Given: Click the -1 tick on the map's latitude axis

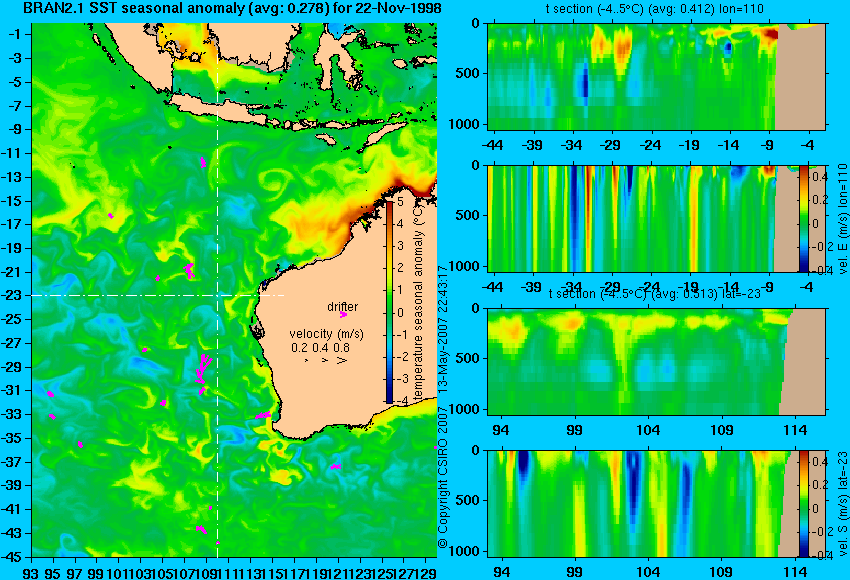Looking at the screenshot, I should tap(17, 34).
